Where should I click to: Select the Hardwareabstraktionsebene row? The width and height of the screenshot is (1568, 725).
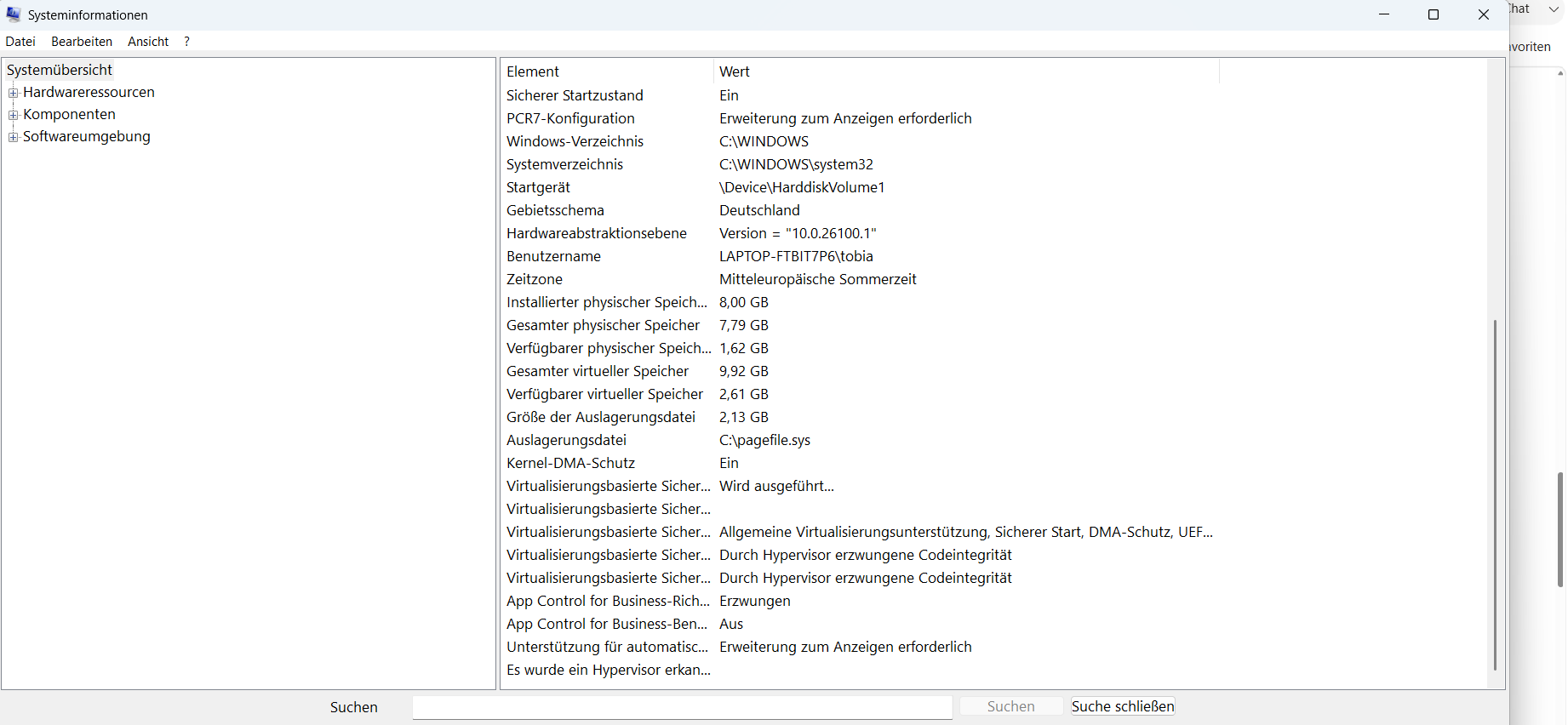(x=861, y=233)
